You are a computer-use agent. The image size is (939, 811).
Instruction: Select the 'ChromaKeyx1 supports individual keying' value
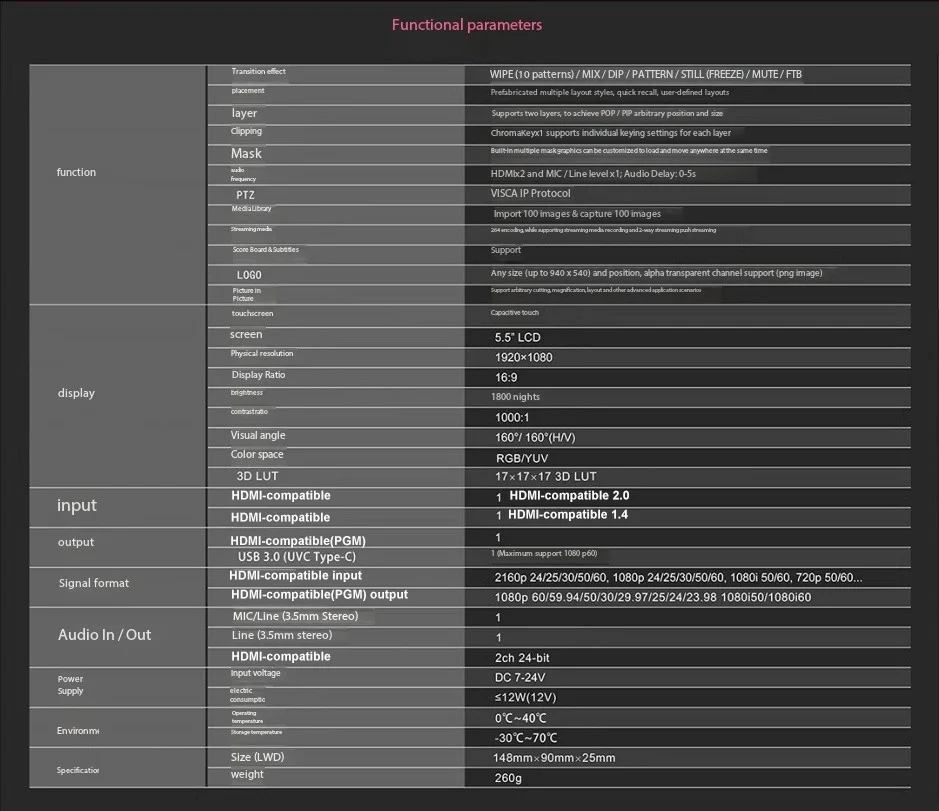pyautogui.click(x=610, y=133)
